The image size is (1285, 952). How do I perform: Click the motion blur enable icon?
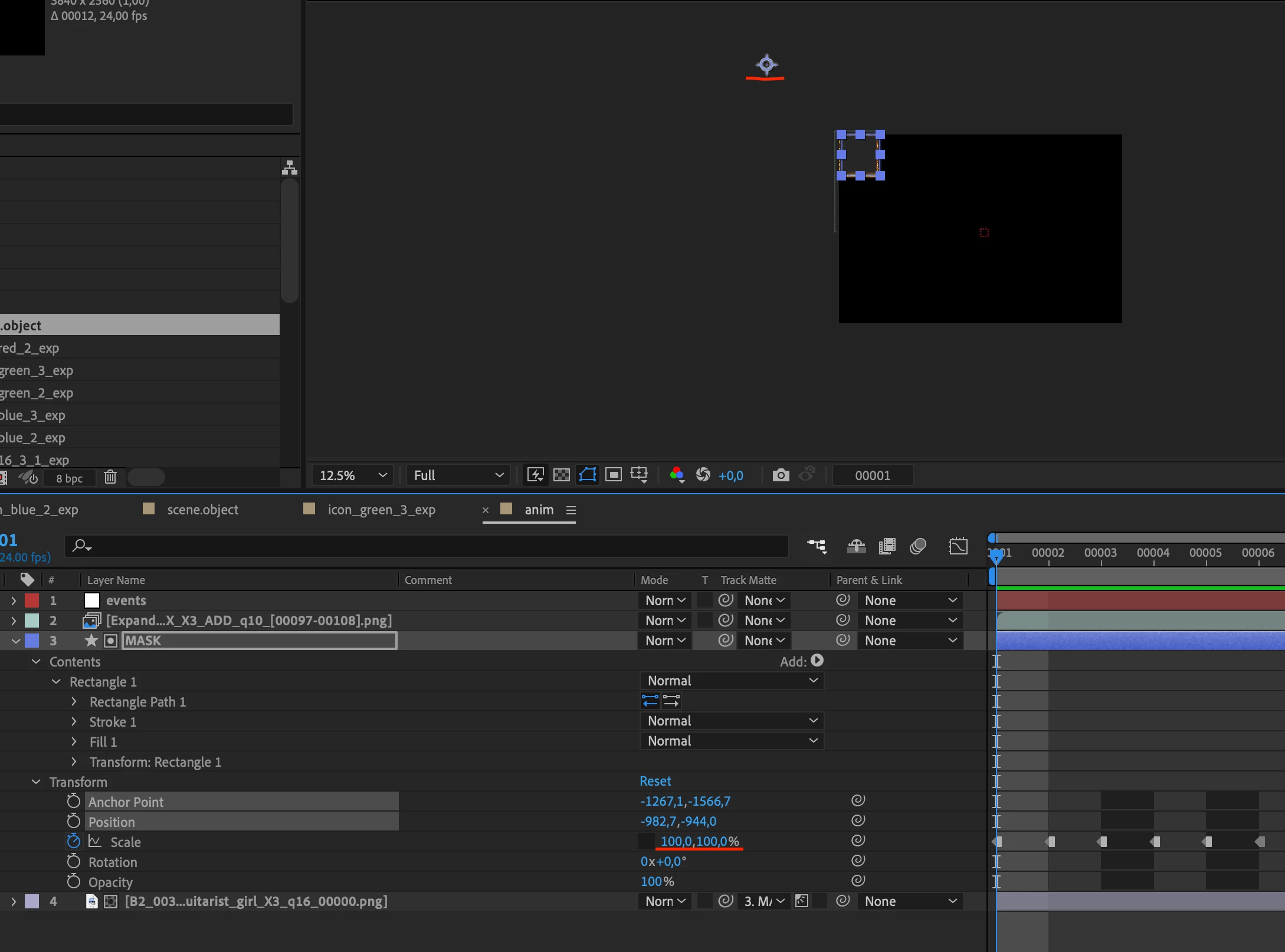[918, 546]
